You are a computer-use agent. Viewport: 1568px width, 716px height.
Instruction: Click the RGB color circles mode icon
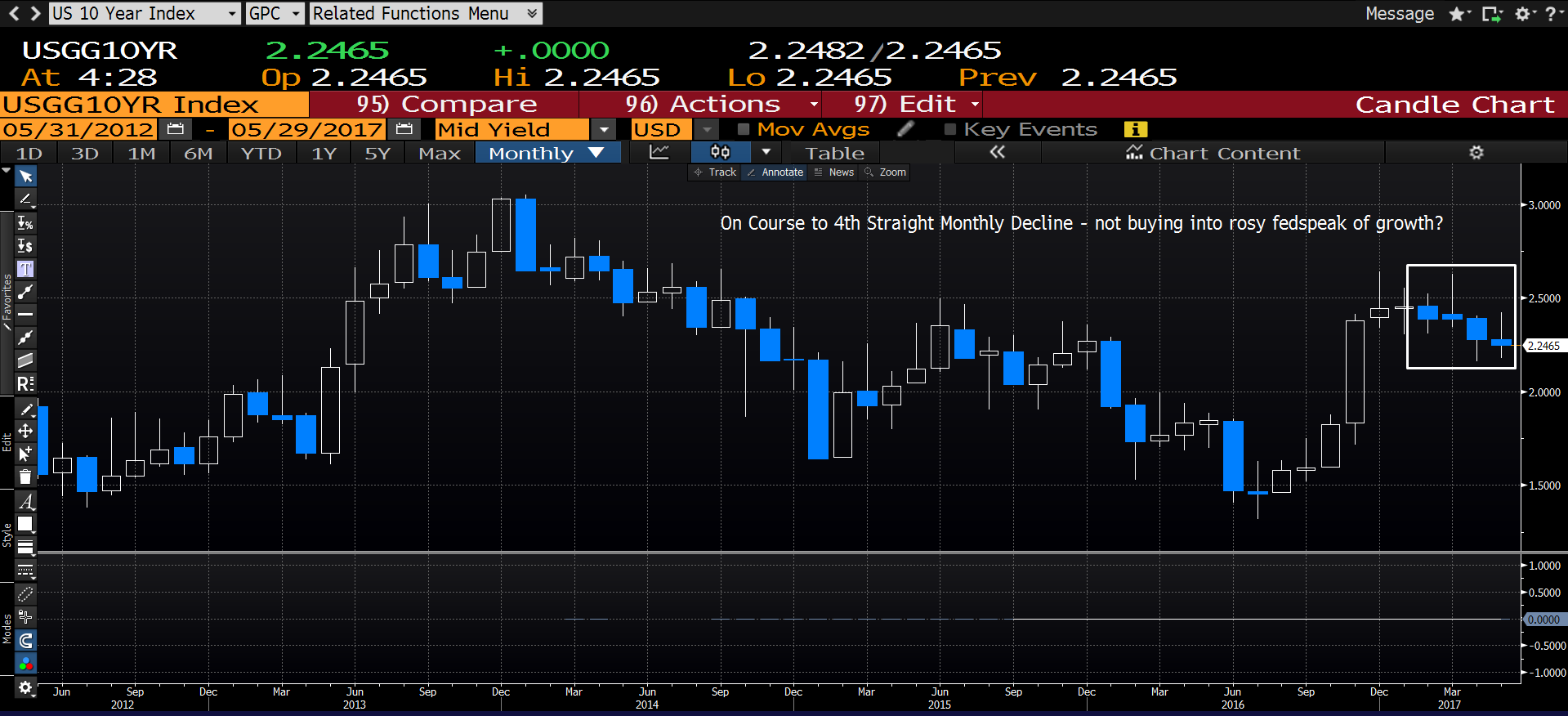point(25,664)
